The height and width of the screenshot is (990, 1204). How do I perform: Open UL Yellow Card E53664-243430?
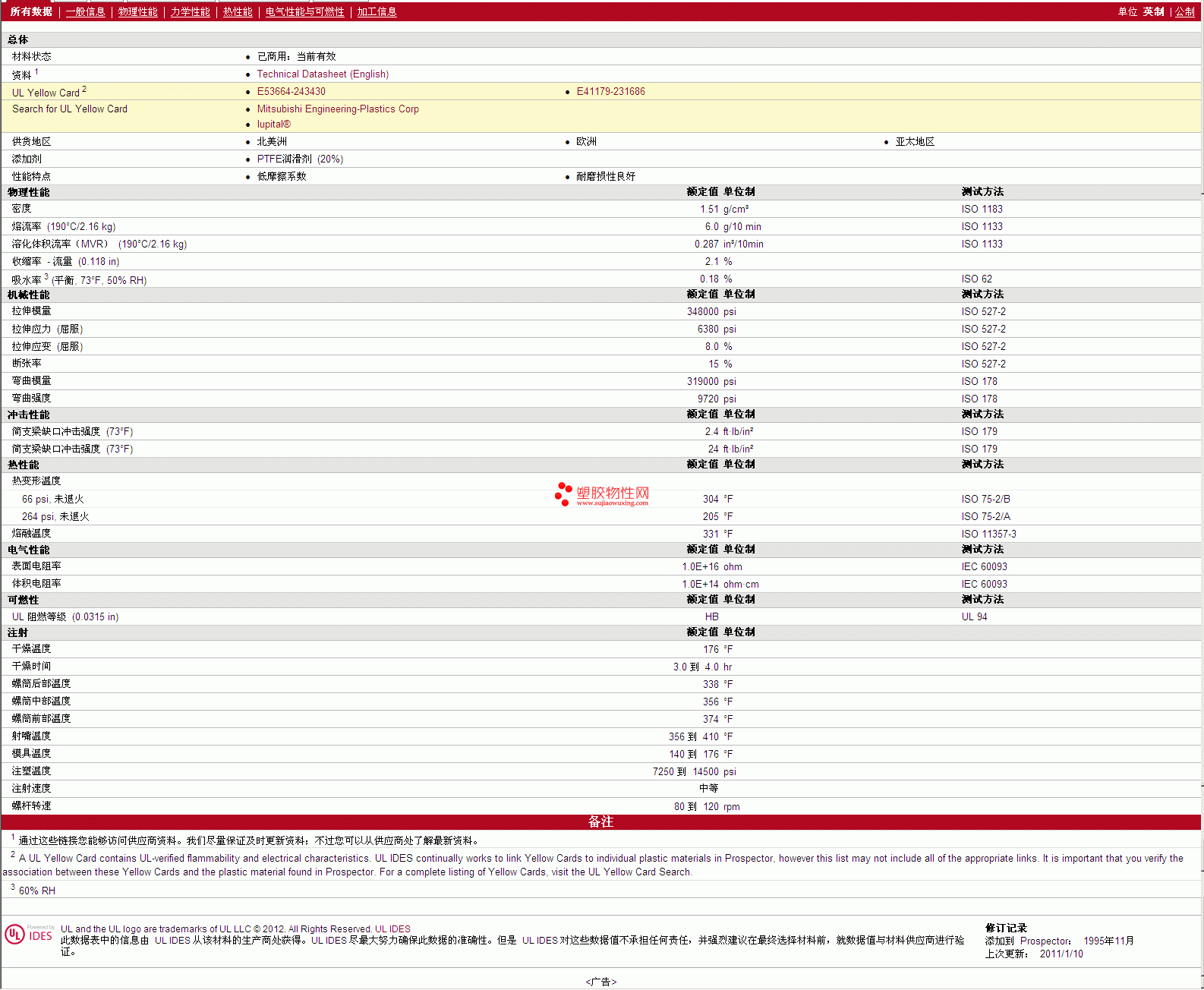coord(291,92)
